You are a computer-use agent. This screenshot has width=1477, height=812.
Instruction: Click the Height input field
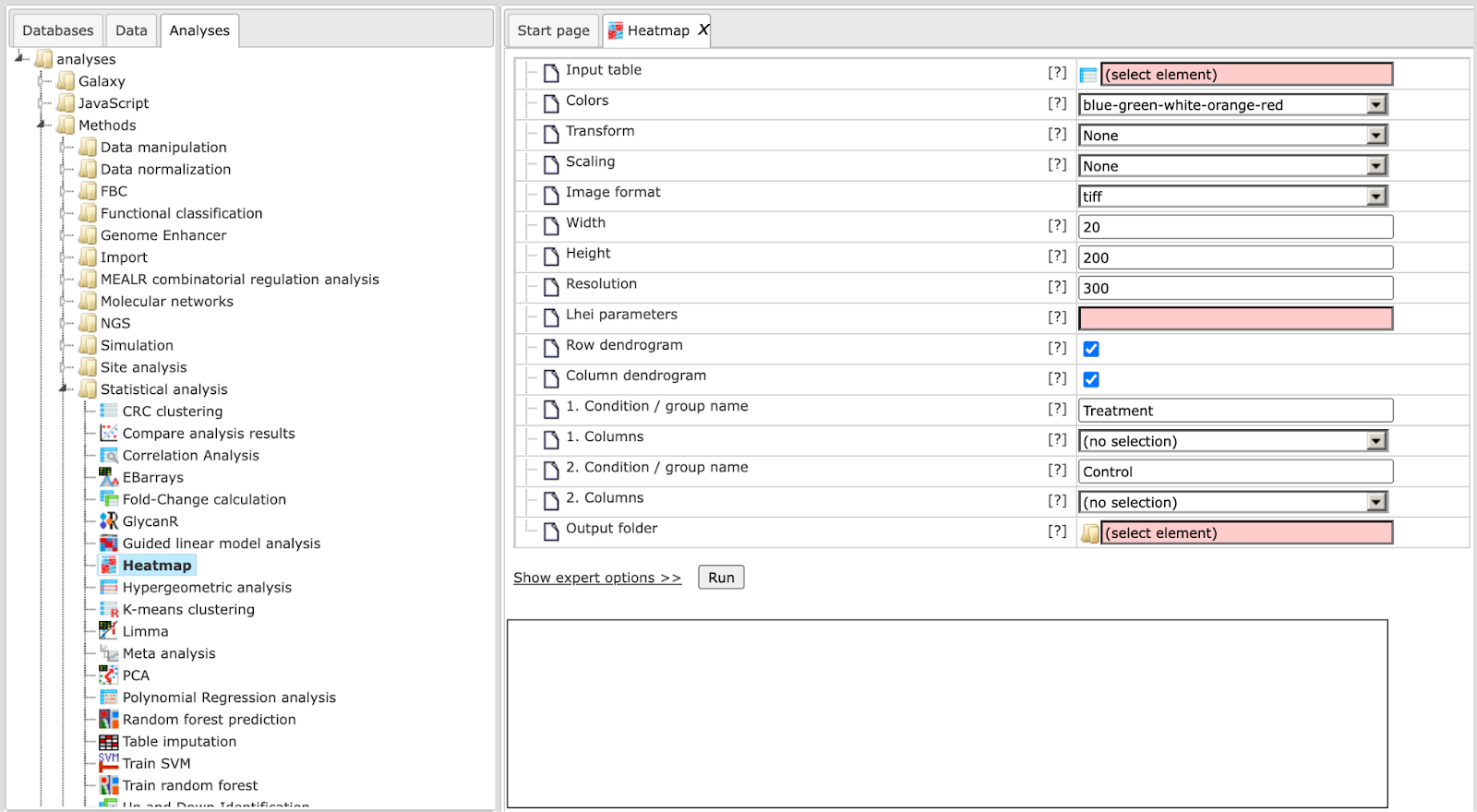coord(1236,257)
